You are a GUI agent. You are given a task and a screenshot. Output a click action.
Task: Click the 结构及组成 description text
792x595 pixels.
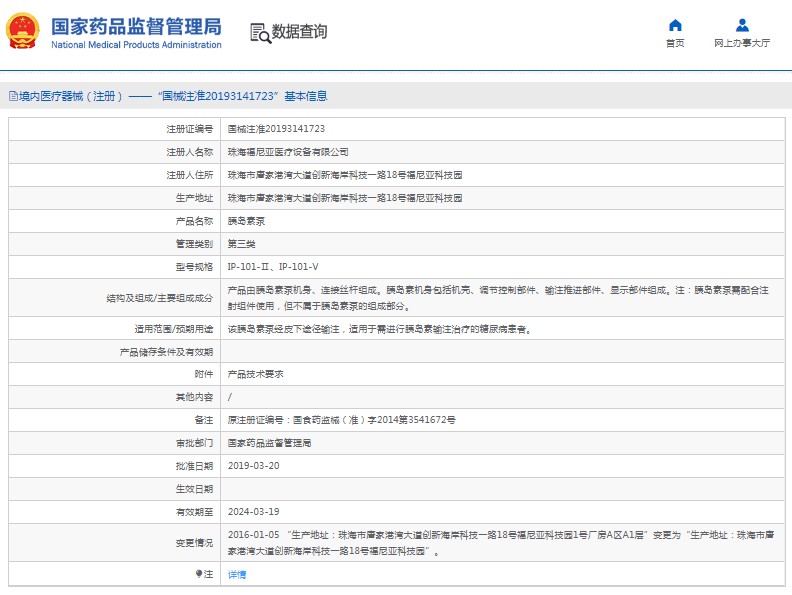(x=498, y=298)
